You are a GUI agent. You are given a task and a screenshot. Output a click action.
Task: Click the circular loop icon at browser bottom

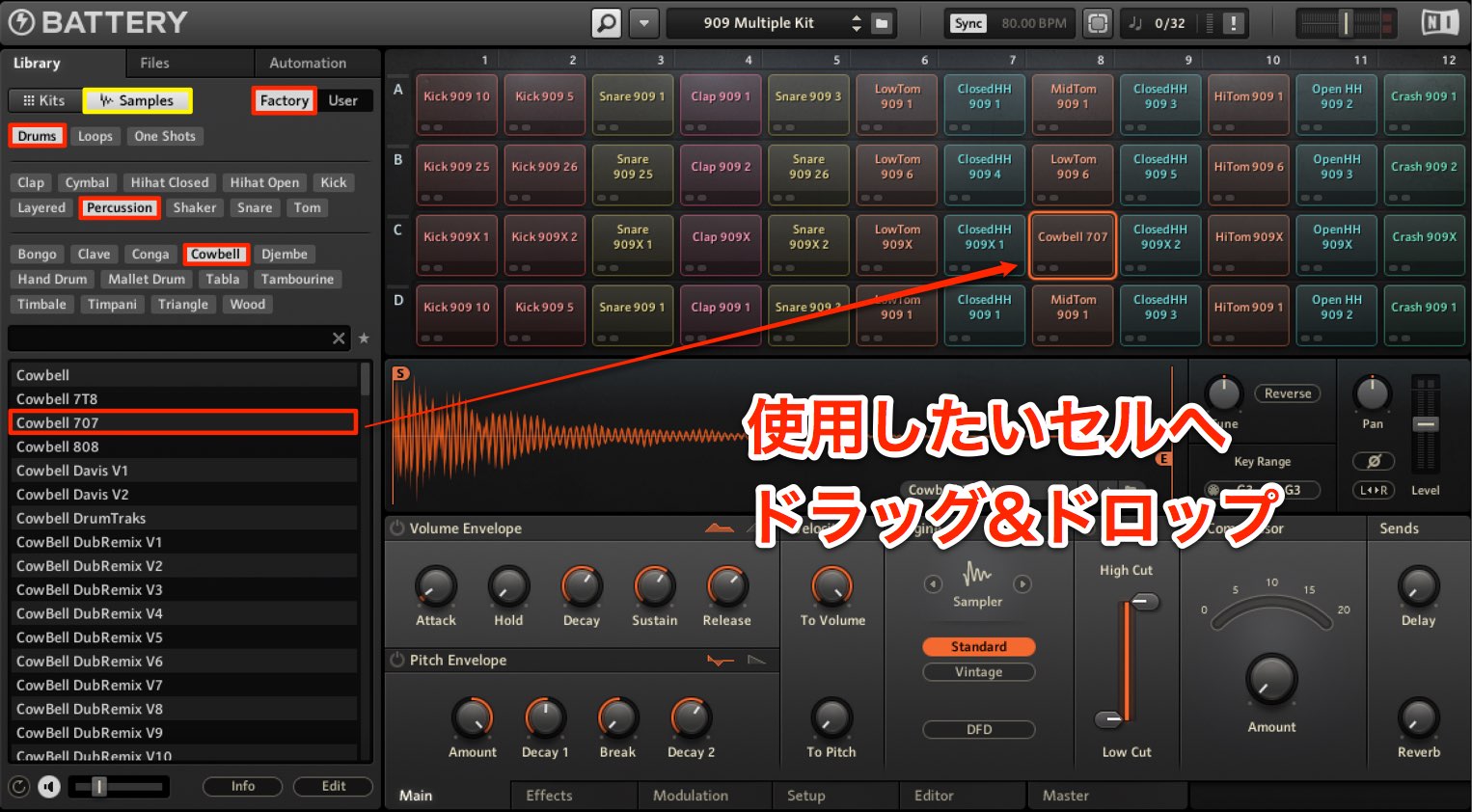(18, 787)
